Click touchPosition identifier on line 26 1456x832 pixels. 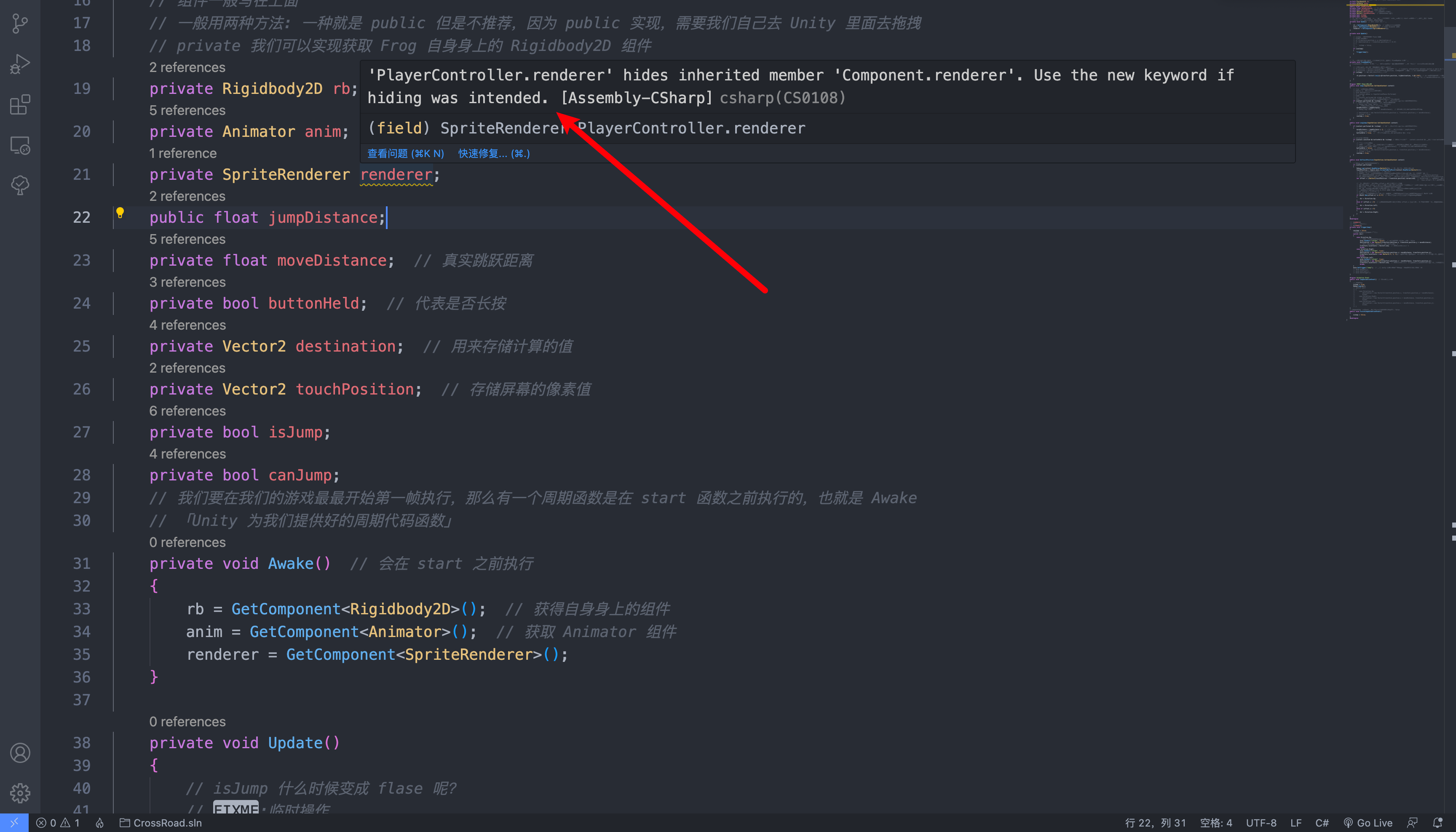[x=355, y=389]
